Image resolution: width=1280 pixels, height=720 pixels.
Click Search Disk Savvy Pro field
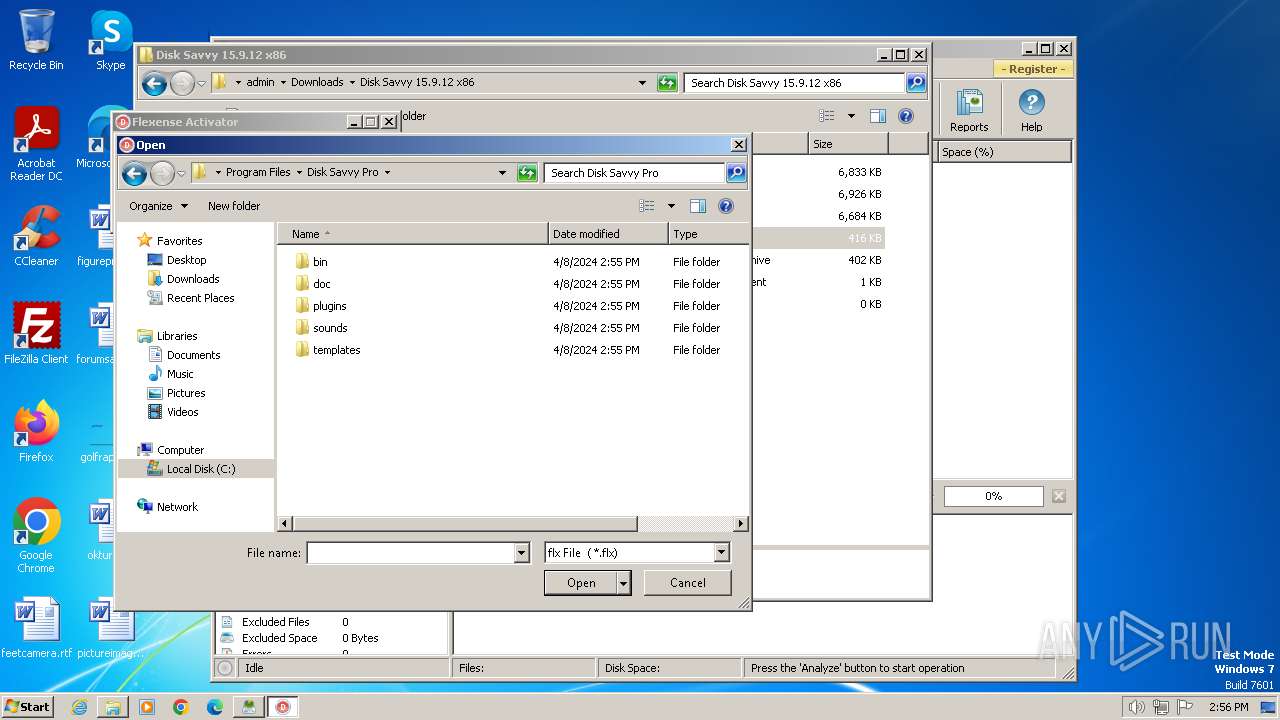[635, 173]
